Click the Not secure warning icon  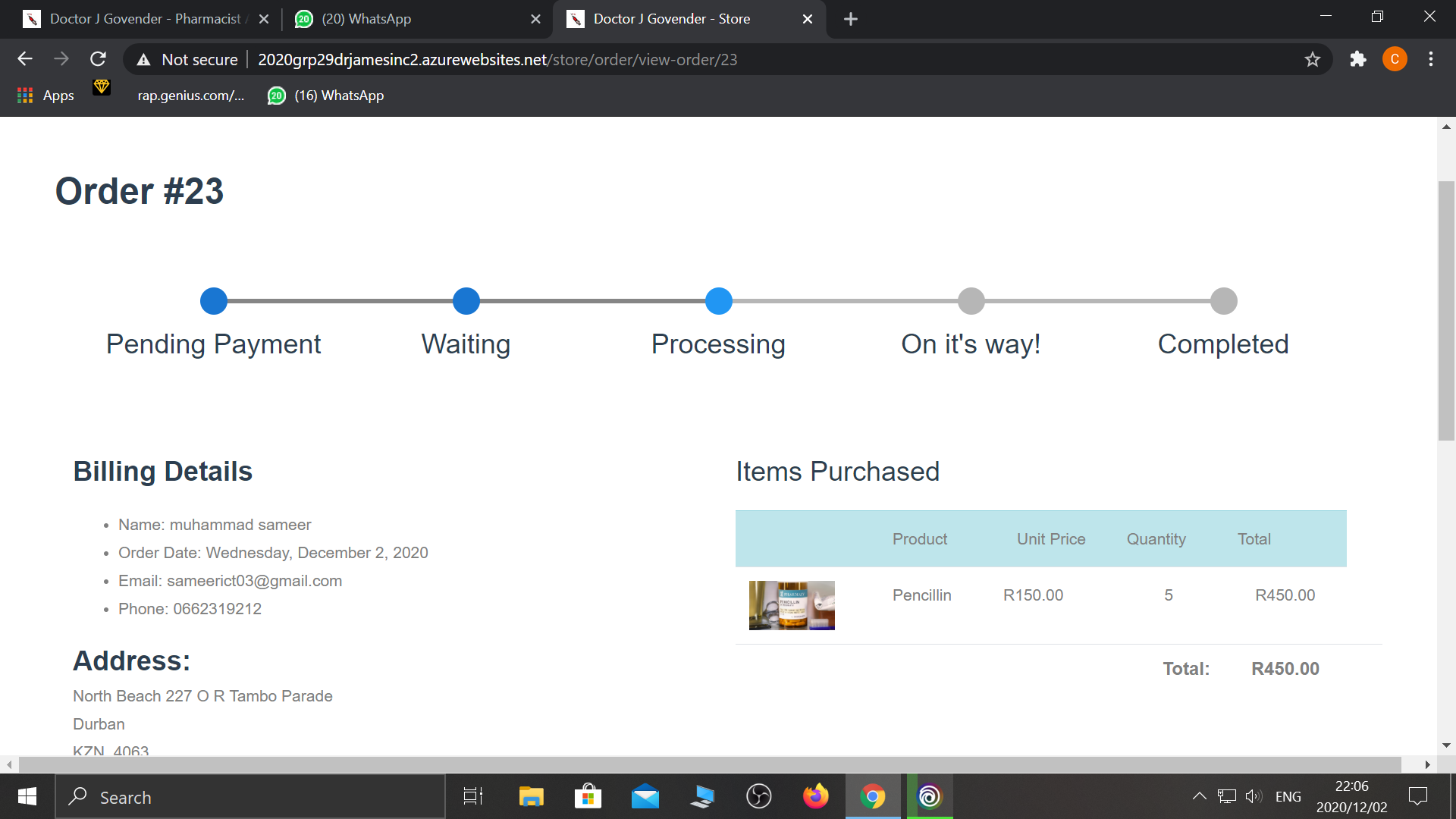tap(143, 60)
